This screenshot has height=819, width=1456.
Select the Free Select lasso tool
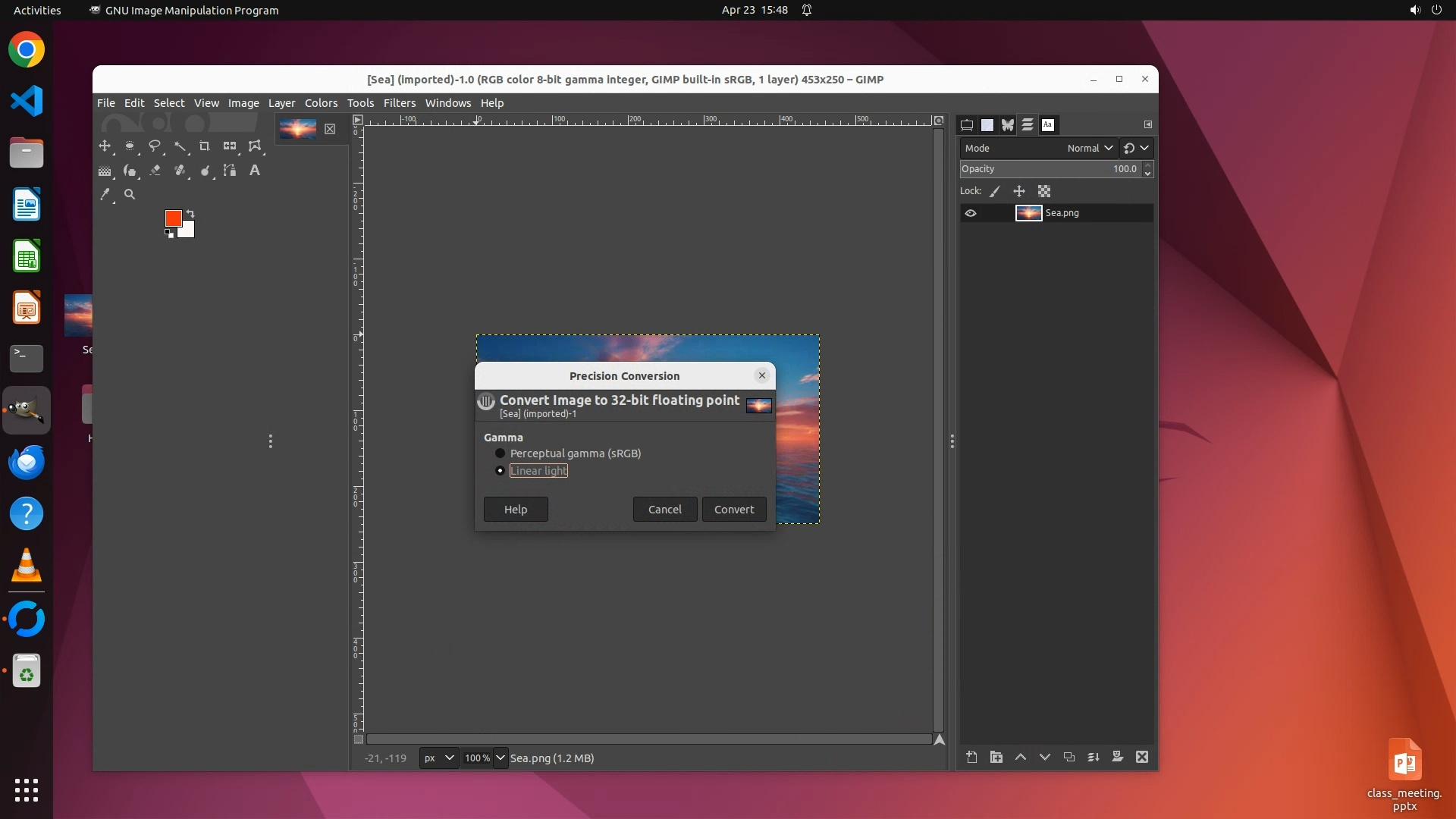pos(155,146)
